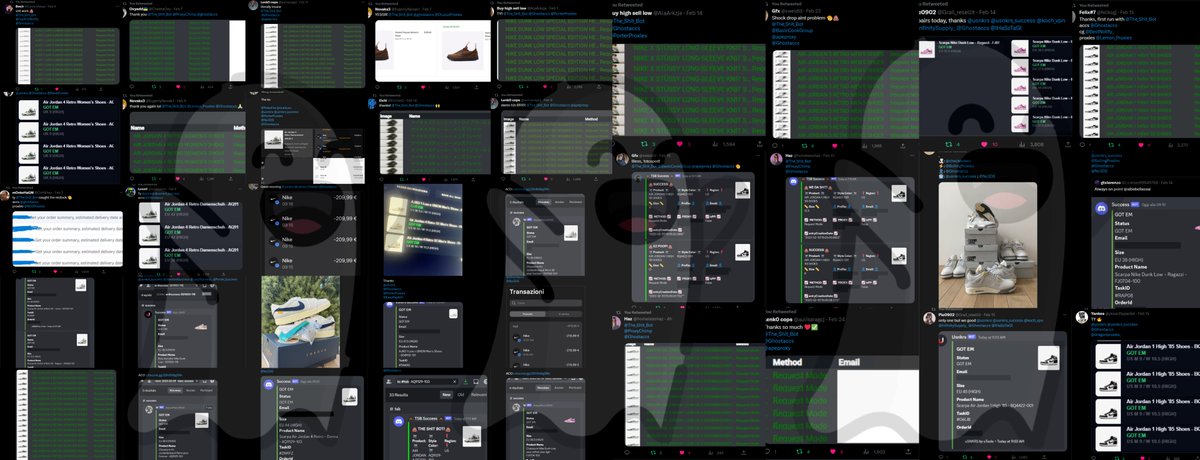Retweet the AlaArkzja Feb 14 tweet
The width and height of the screenshot is (1200, 460).
pyautogui.click(x=644, y=143)
